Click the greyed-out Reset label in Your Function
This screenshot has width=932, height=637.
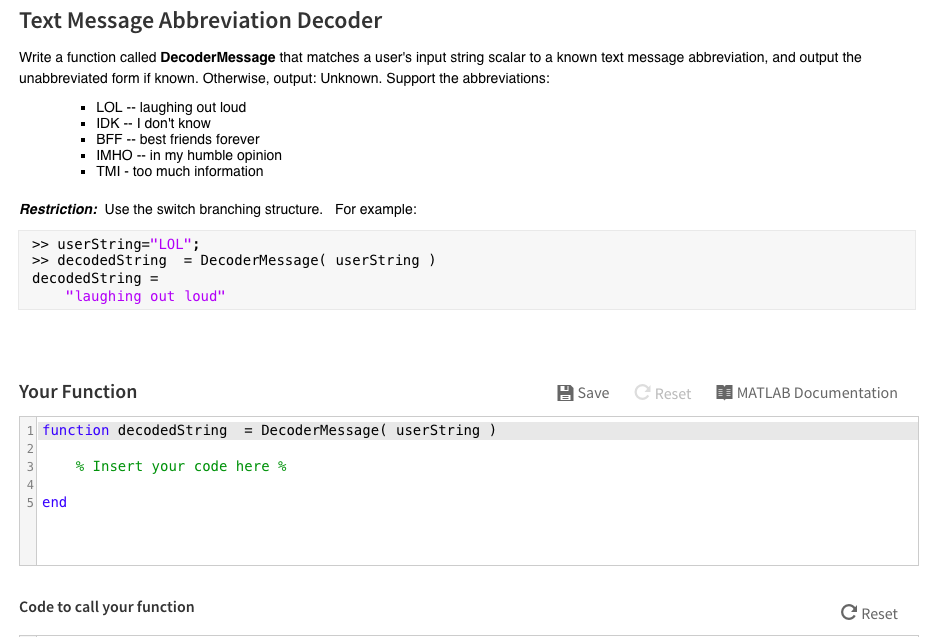coord(673,393)
